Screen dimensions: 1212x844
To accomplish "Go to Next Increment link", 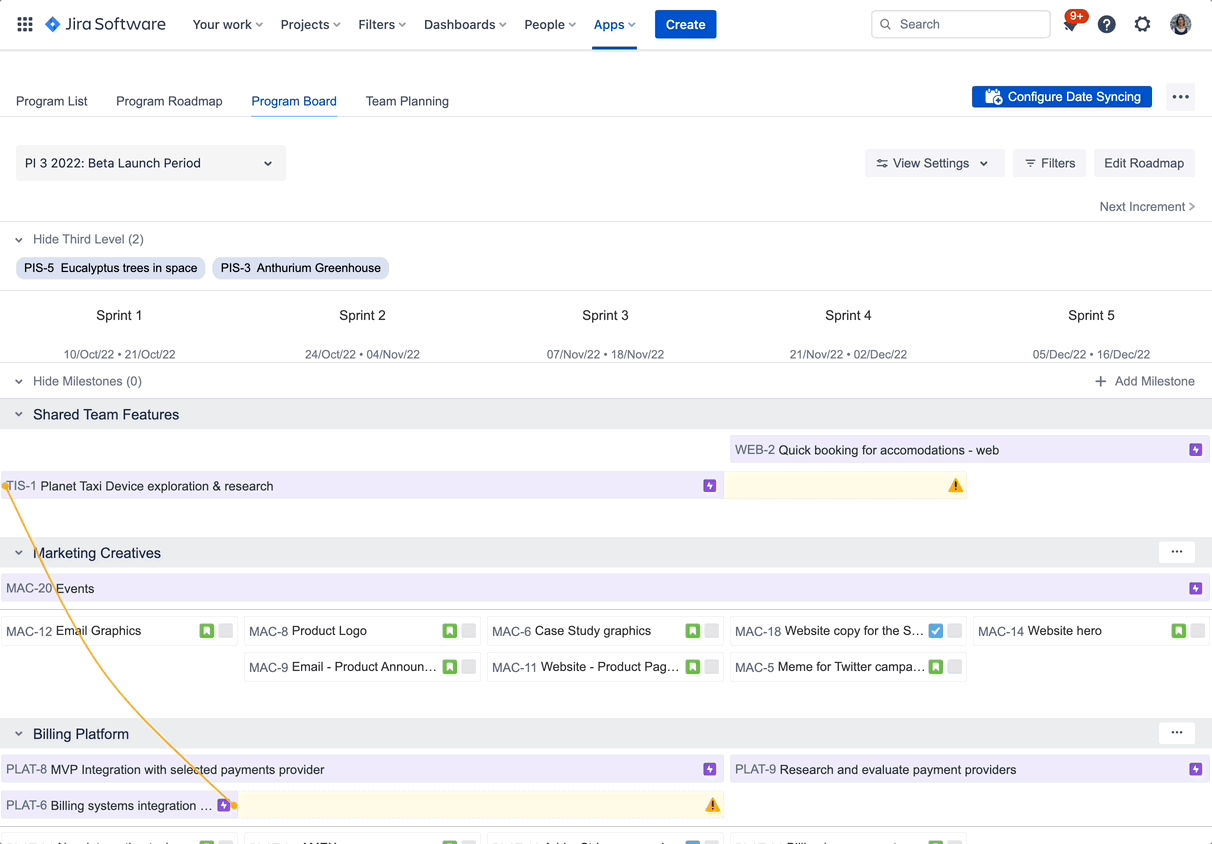I will [1147, 207].
